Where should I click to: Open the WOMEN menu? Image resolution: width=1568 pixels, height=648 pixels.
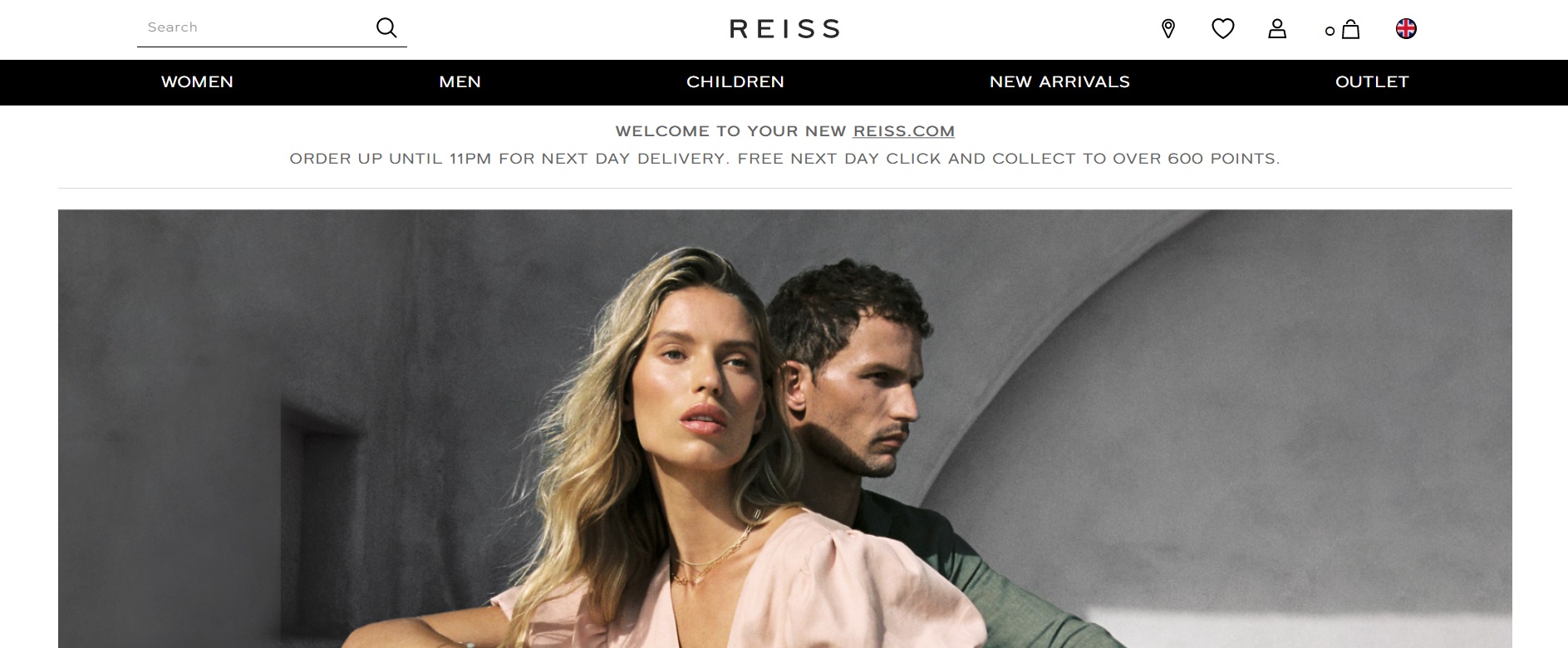pos(197,82)
